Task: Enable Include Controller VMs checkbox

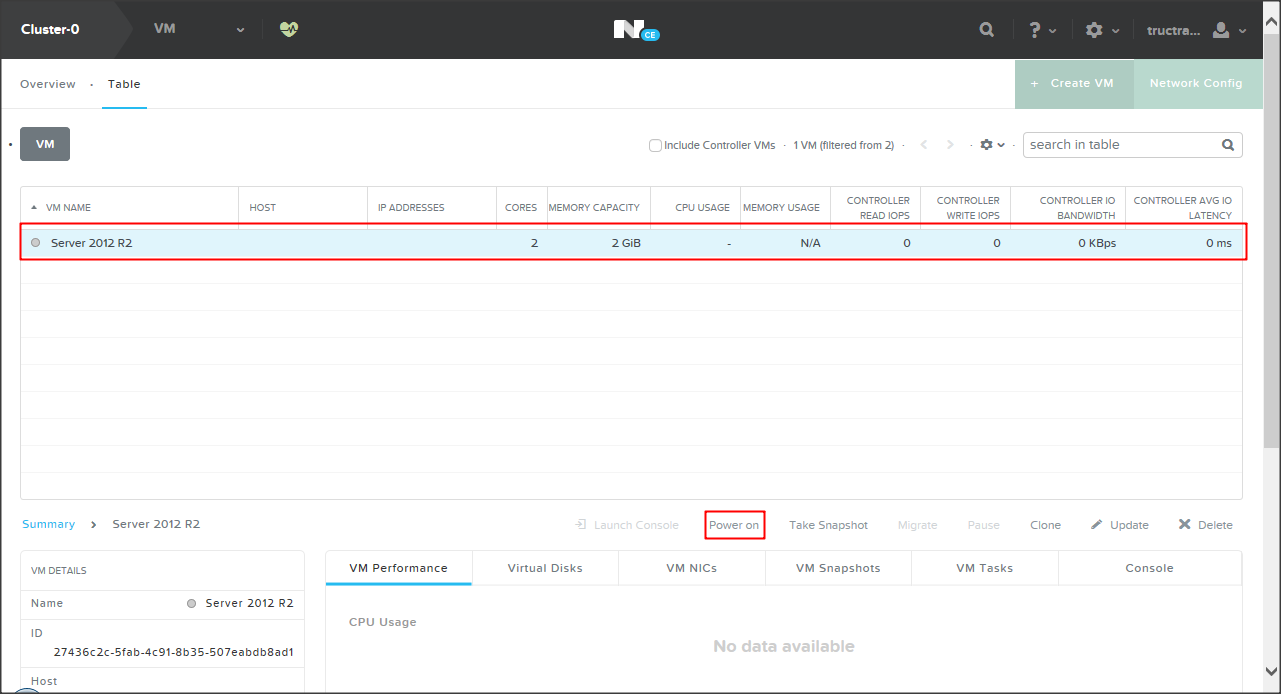Action: pyautogui.click(x=656, y=145)
